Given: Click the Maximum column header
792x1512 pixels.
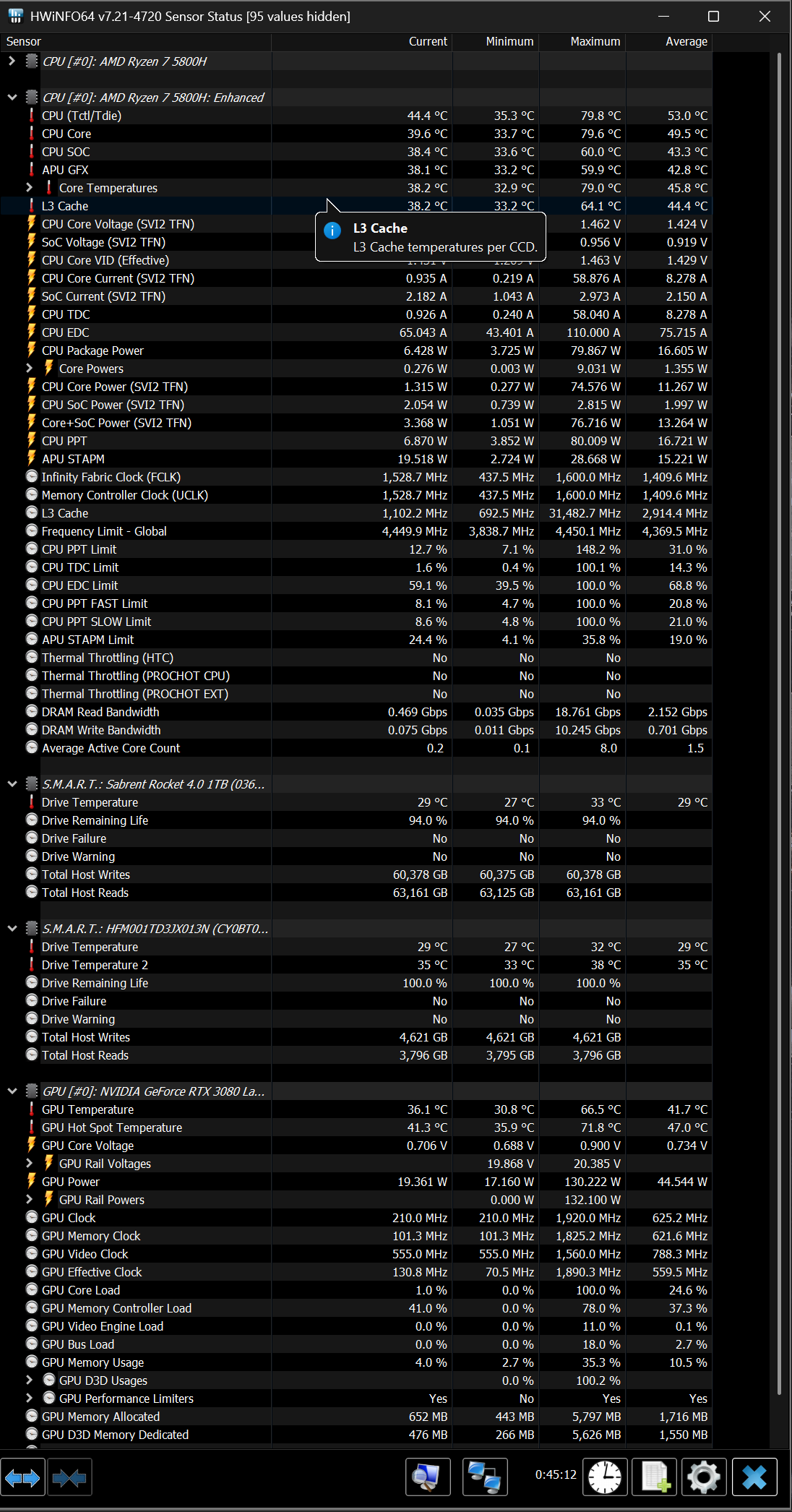Looking at the screenshot, I should (x=582, y=42).
